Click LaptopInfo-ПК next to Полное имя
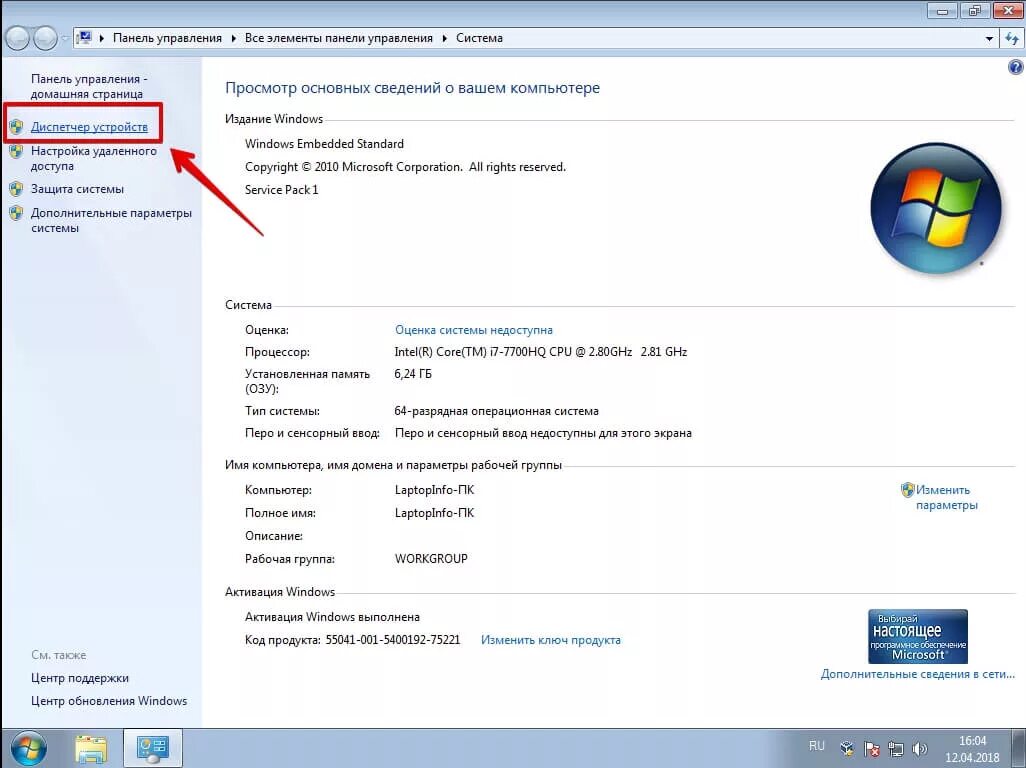This screenshot has width=1026, height=768. (434, 514)
